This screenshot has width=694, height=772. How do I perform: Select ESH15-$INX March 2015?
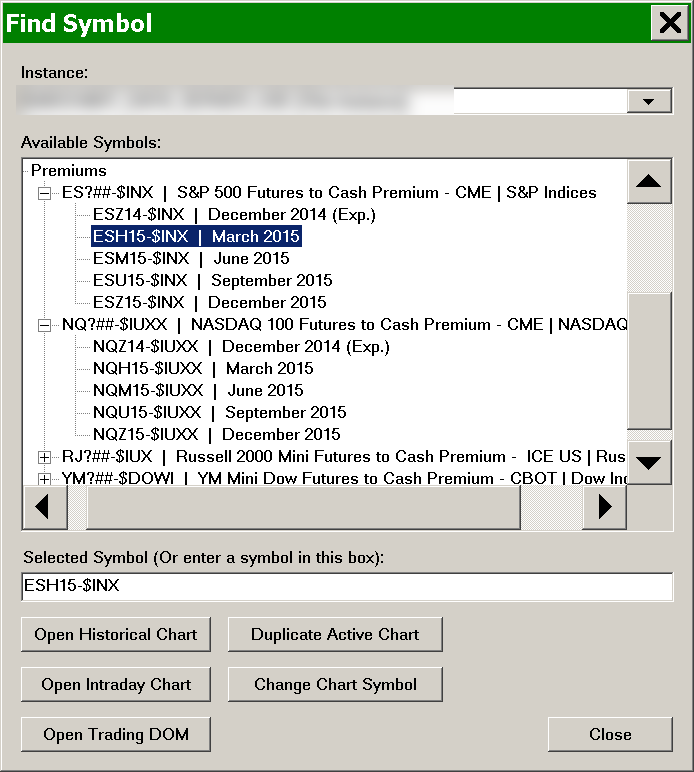[x=196, y=236]
